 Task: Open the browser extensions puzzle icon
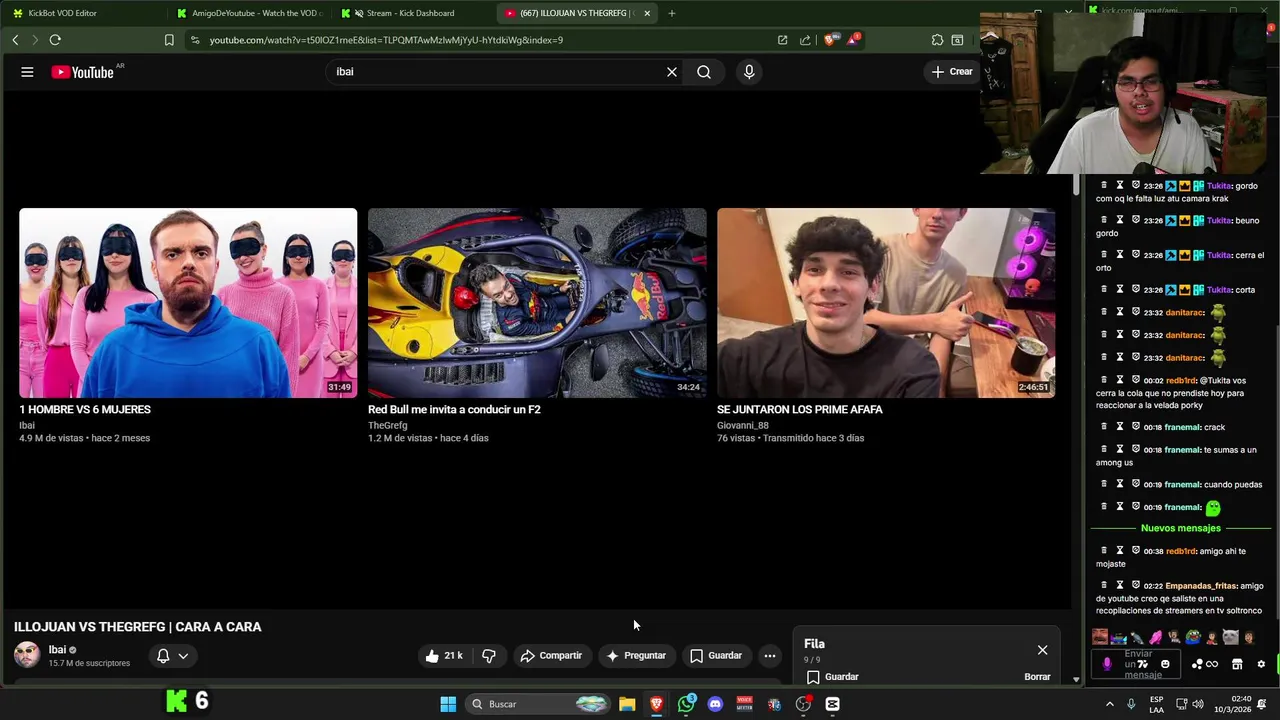[x=937, y=40]
